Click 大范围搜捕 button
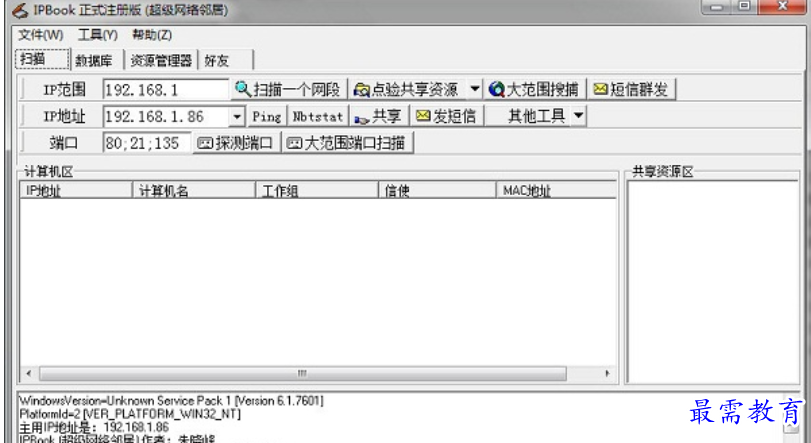Viewport: 811px width, 443px height. click(x=534, y=89)
